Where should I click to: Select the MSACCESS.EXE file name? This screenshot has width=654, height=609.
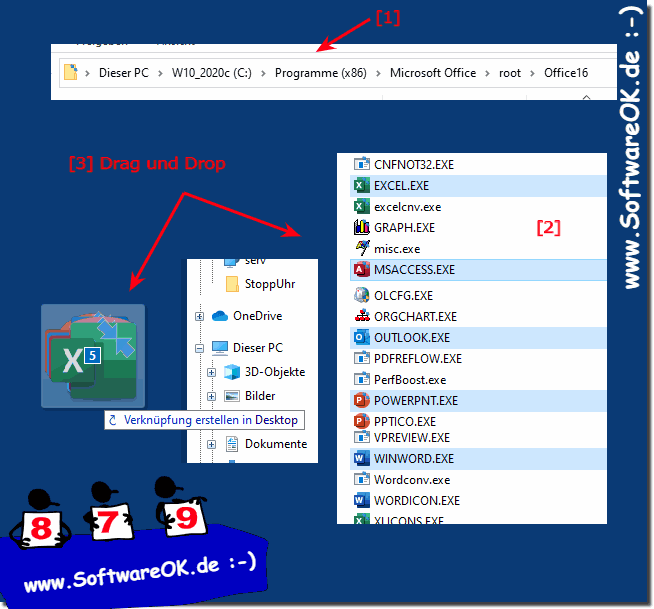pyautogui.click(x=414, y=269)
